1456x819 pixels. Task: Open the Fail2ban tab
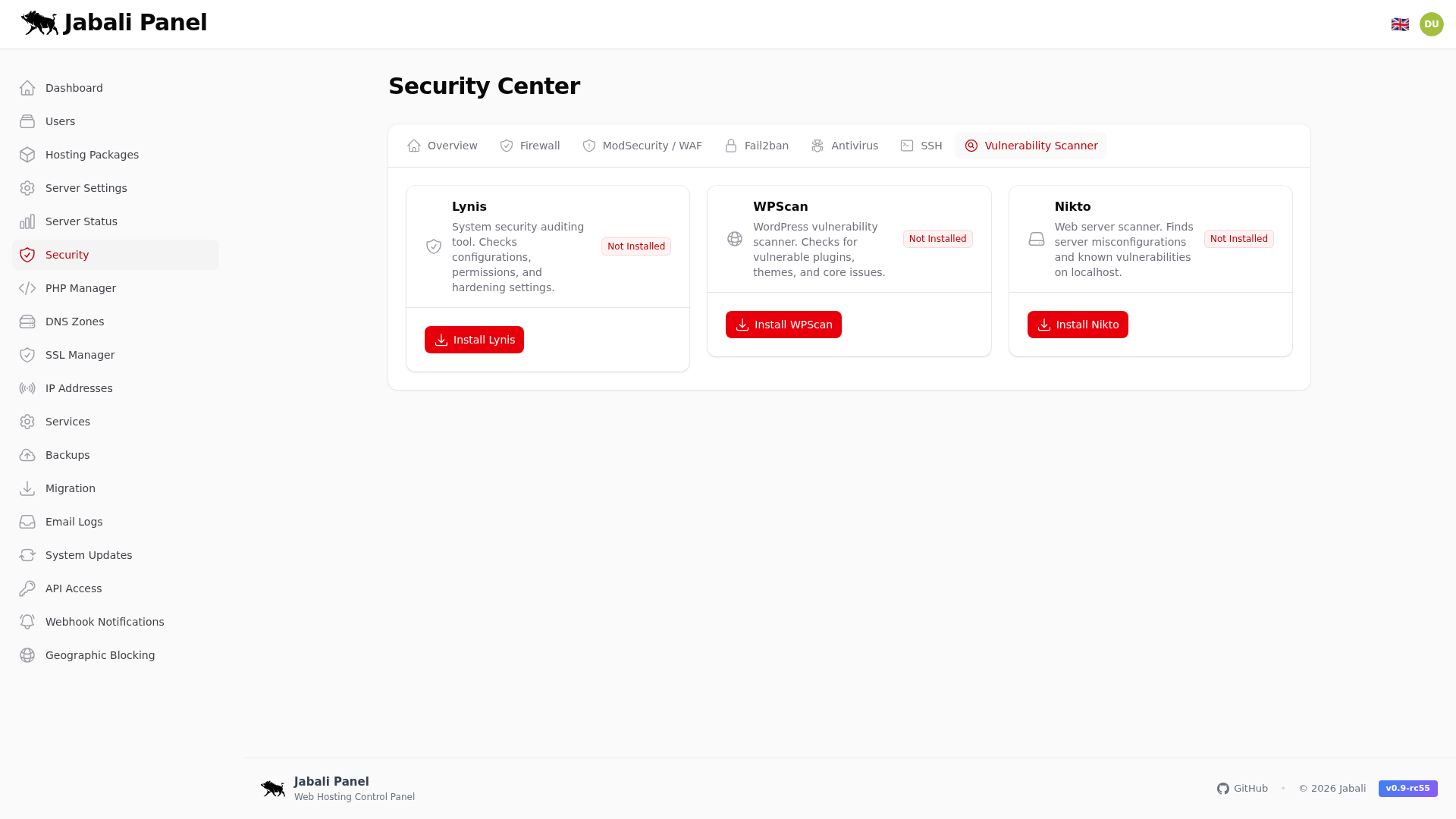(x=756, y=146)
